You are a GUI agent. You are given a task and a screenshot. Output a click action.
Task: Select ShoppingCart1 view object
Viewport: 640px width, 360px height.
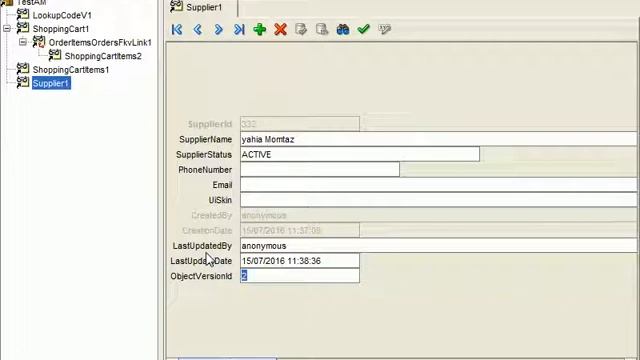pyautogui.click(x=61, y=29)
